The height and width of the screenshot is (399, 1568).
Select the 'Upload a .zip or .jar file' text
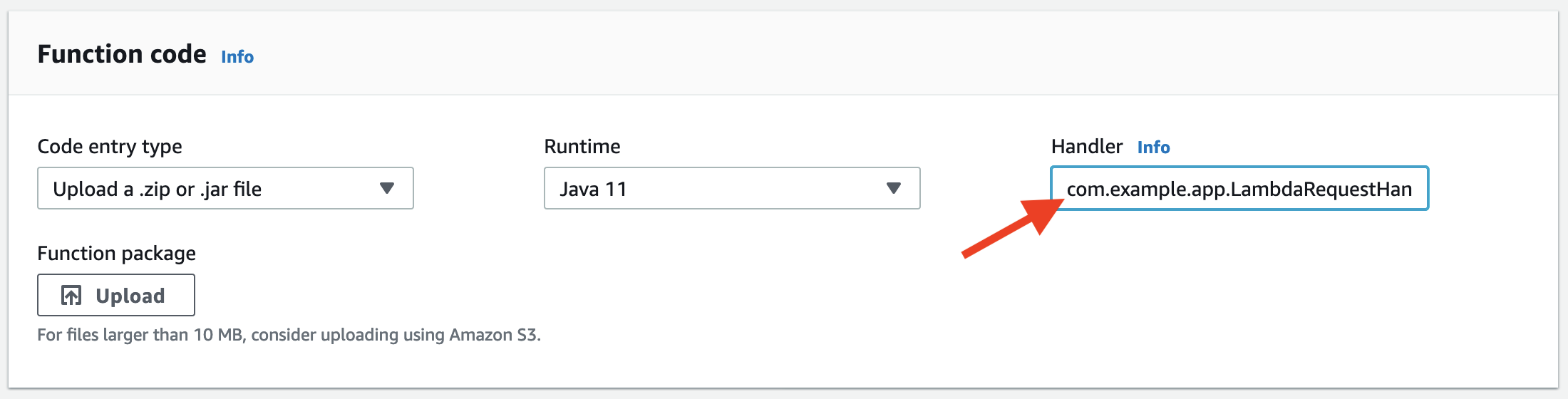point(158,189)
